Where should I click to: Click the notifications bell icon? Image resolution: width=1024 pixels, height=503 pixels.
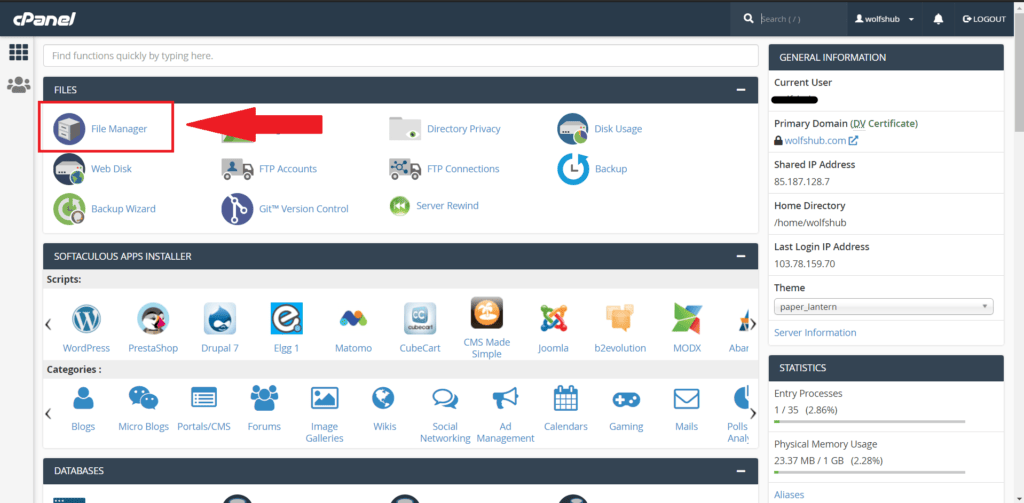tap(938, 19)
